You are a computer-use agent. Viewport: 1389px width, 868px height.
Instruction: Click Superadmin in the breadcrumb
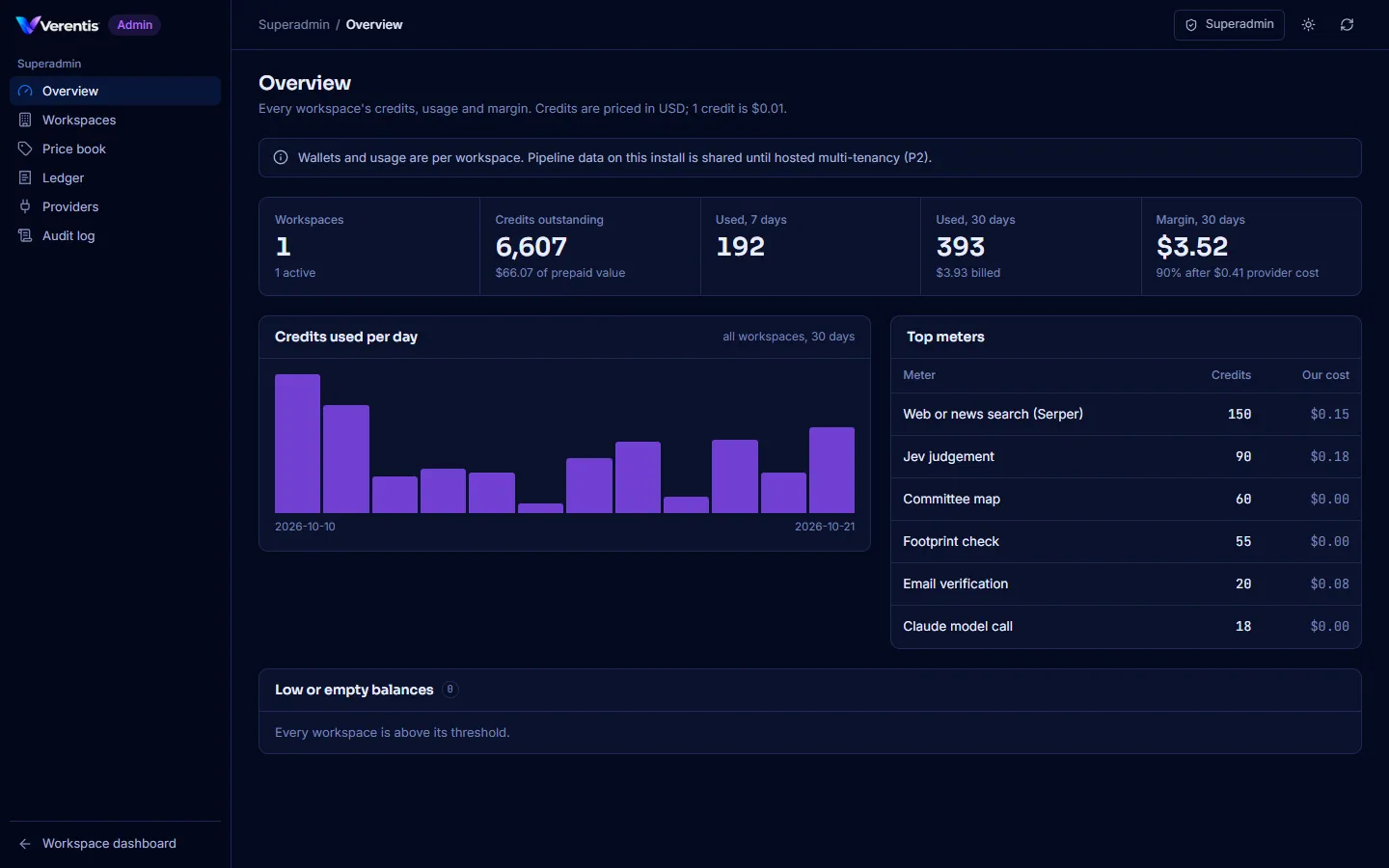pyautogui.click(x=294, y=25)
